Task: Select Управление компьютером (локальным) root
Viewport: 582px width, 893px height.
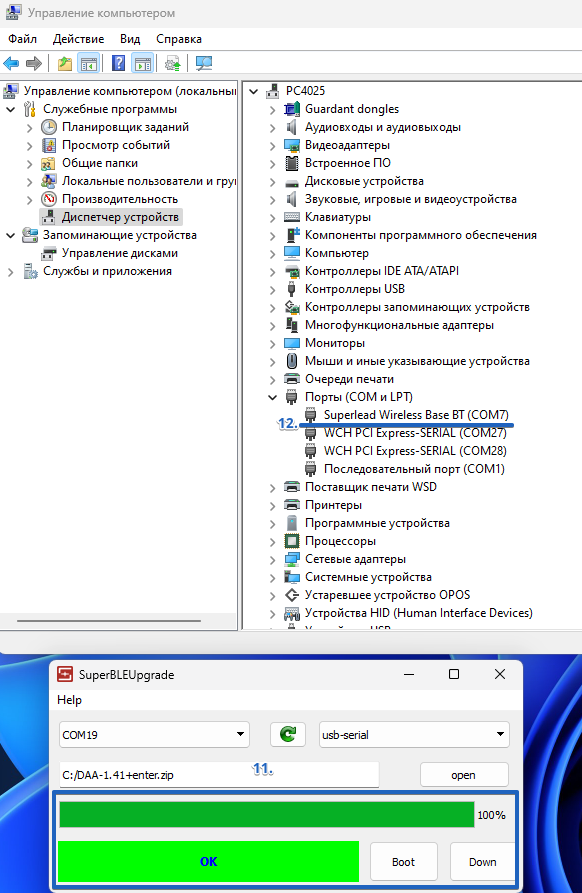Action: coord(130,91)
